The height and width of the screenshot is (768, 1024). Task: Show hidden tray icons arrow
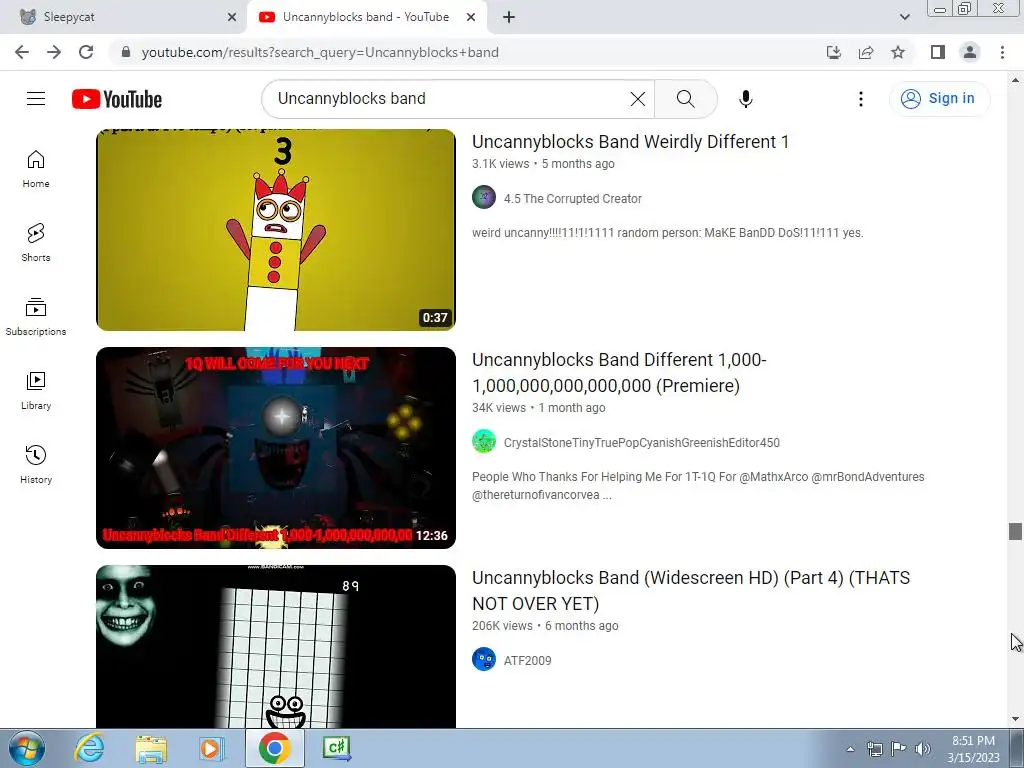pyautogui.click(x=850, y=749)
